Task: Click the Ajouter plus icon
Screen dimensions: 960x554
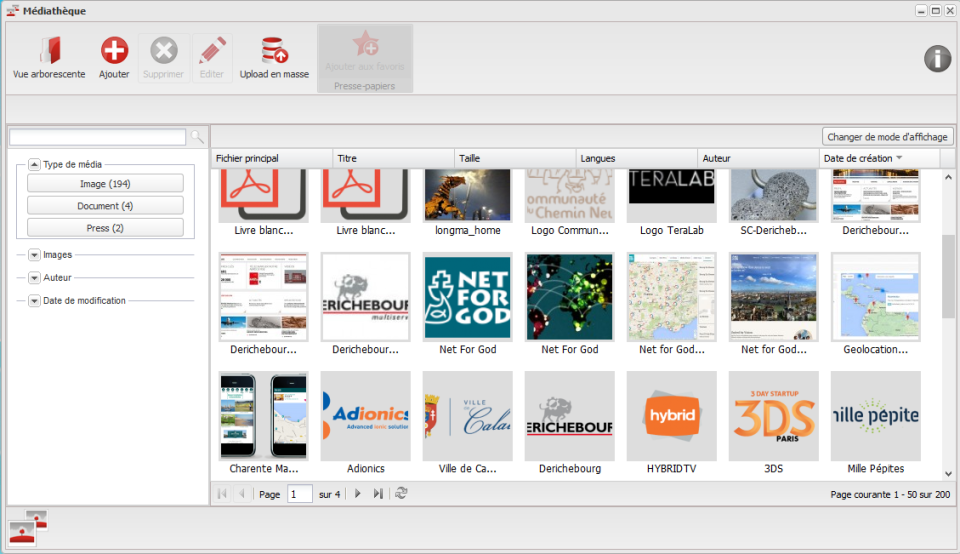Action: [114, 51]
